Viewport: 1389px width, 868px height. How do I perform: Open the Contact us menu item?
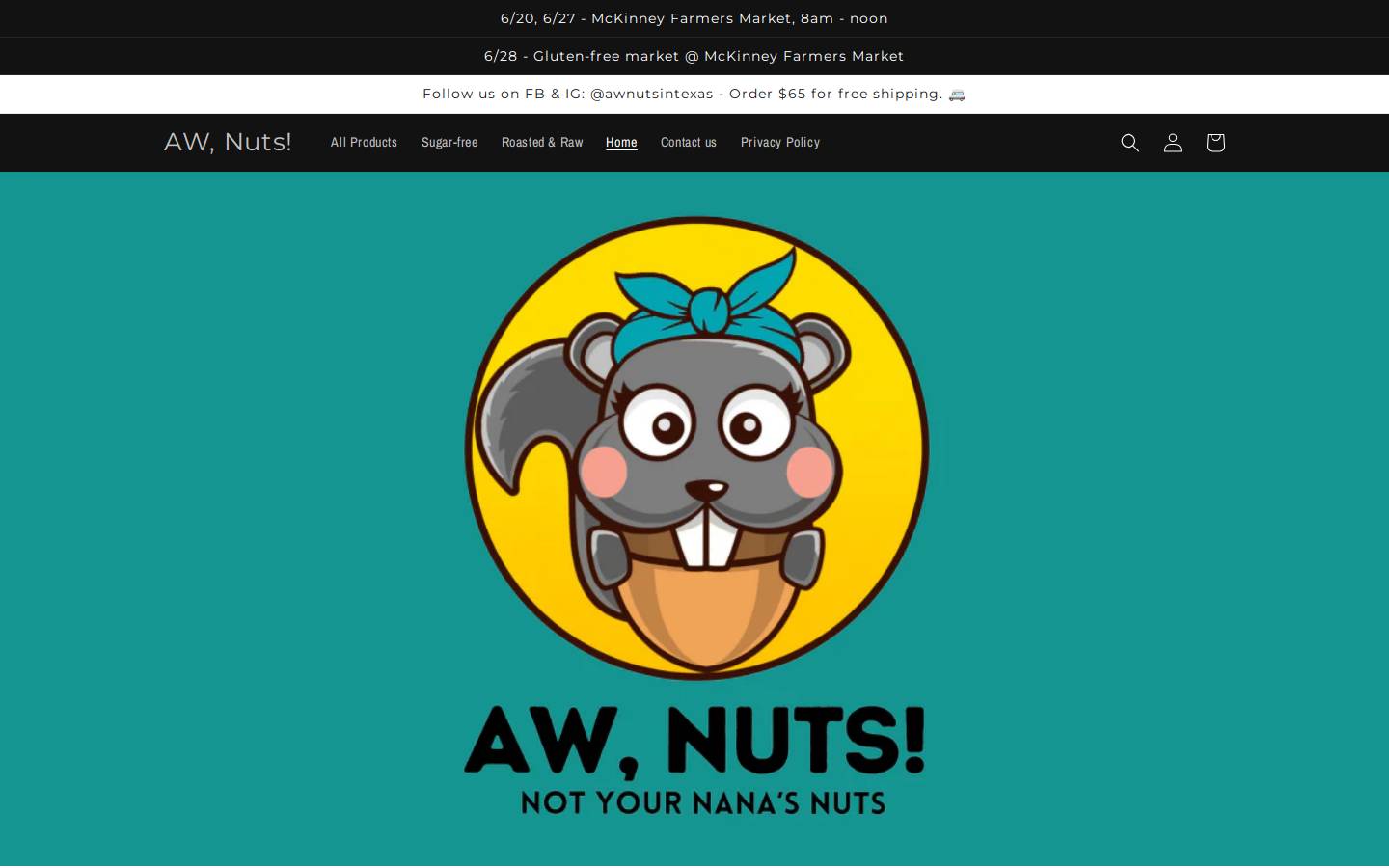(x=689, y=142)
